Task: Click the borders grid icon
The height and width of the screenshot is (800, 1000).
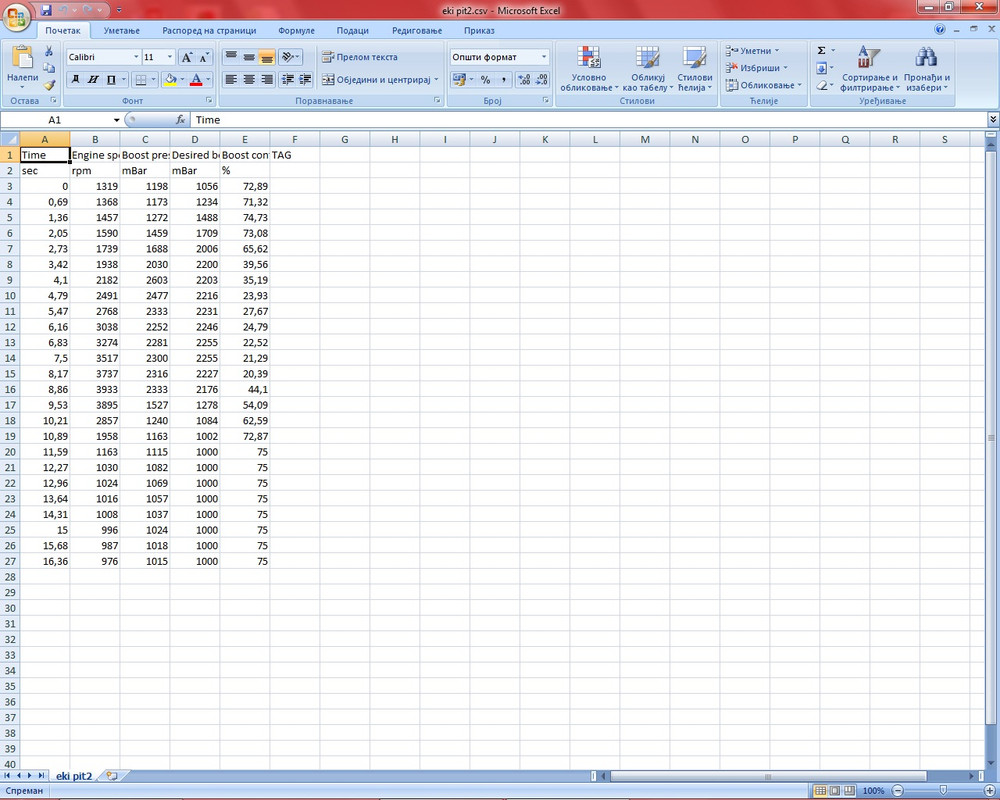Action: [142, 80]
